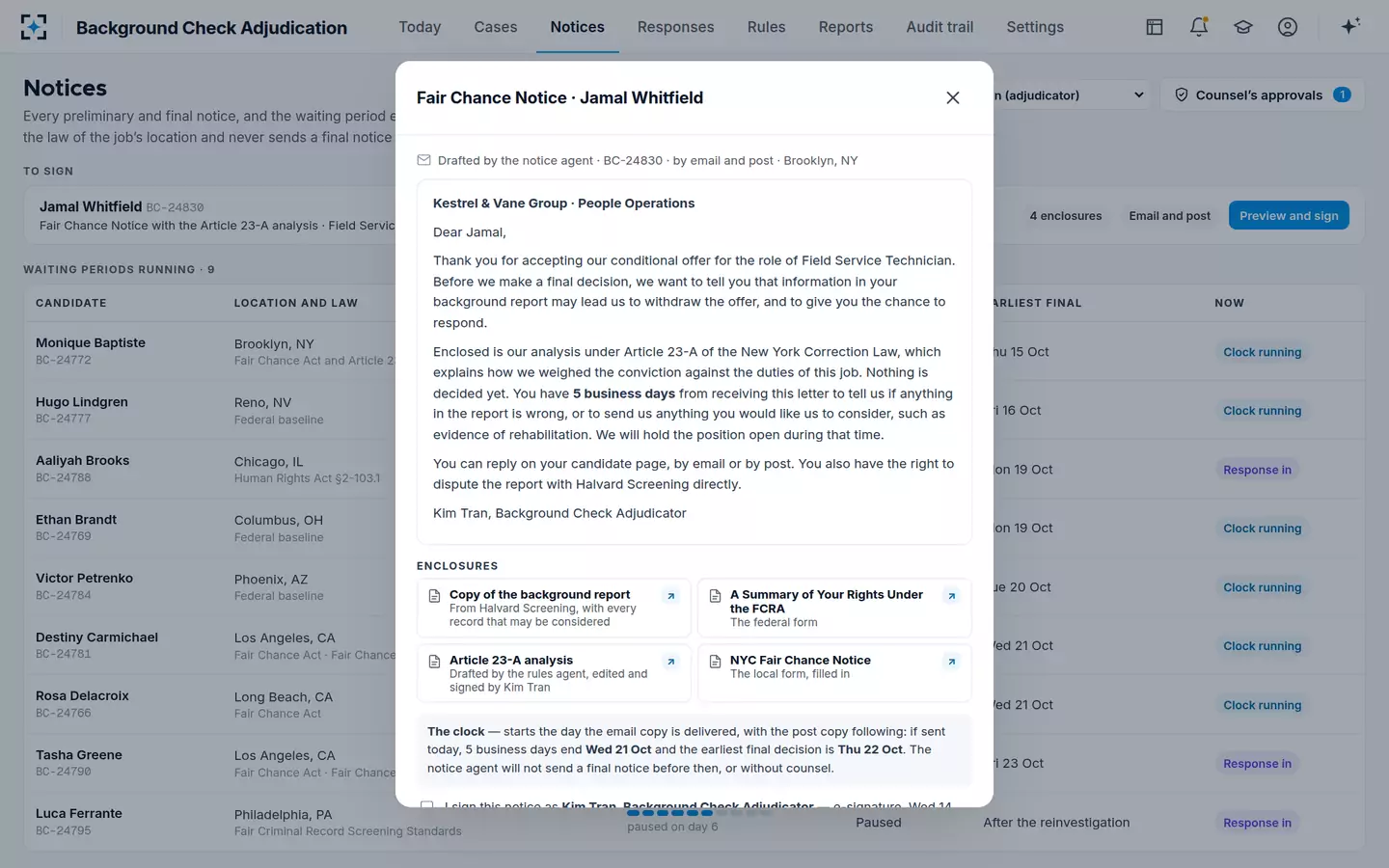This screenshot has height=868, width=1389.
Task: Click the Now column header
Action: pyautogui.click(x=1229, y=303)
